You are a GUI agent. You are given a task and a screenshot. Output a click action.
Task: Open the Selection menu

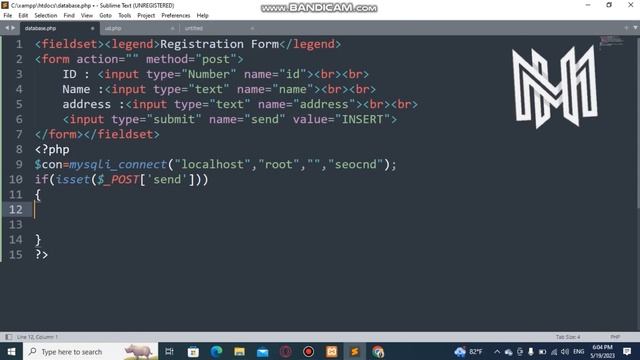click(x=46, y=16)
